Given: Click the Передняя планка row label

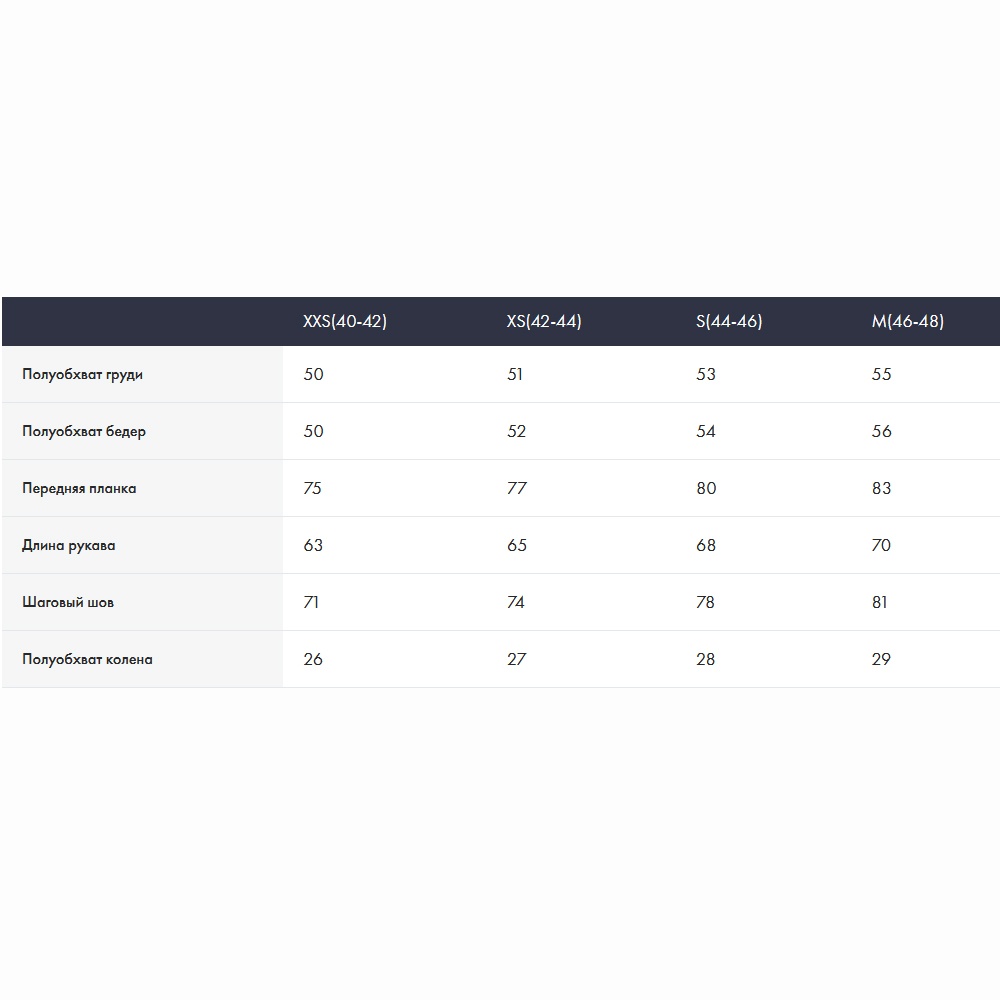Looking at the screenshot, I should [79, 489].
